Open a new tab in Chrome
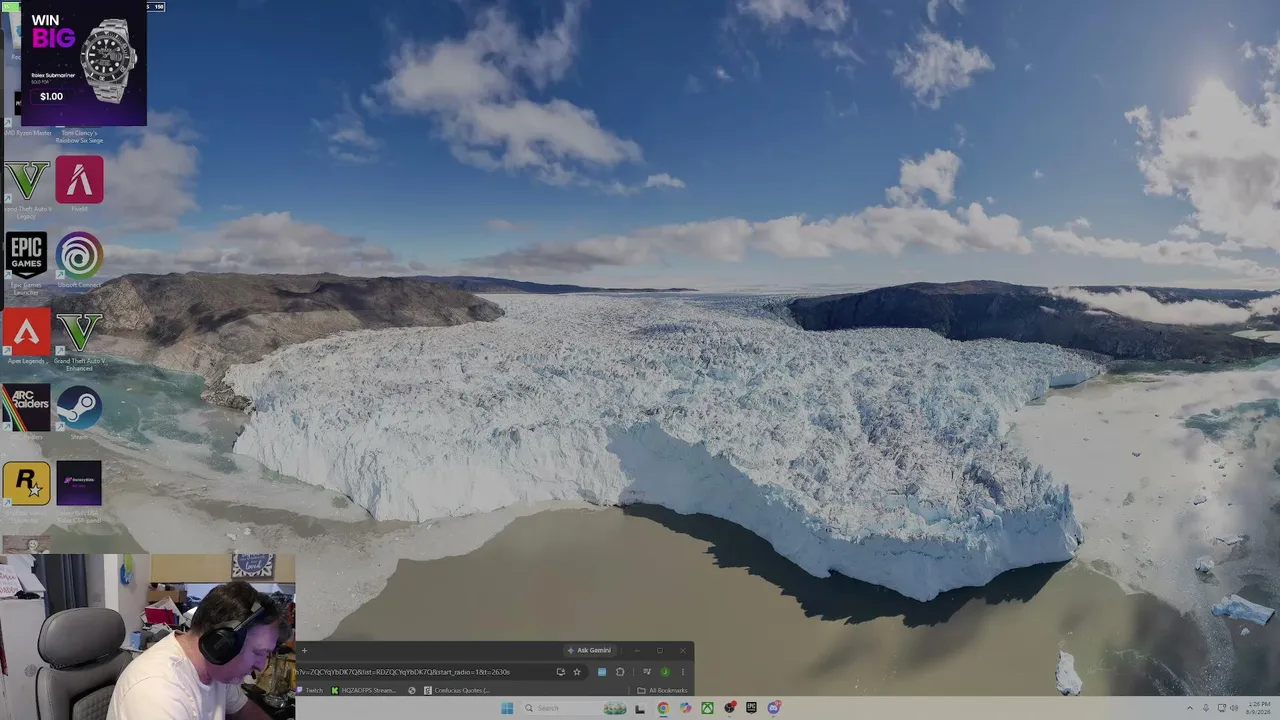 pyautogui.click(x=304, y=651)
